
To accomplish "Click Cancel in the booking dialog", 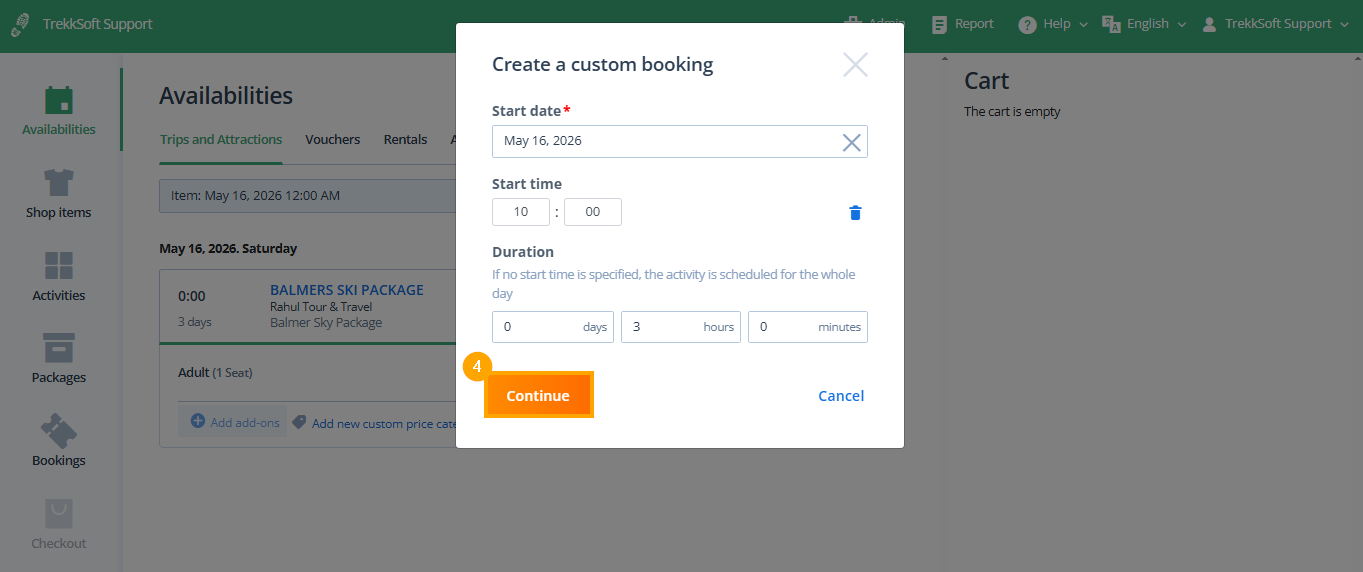I will pos(841,396).
